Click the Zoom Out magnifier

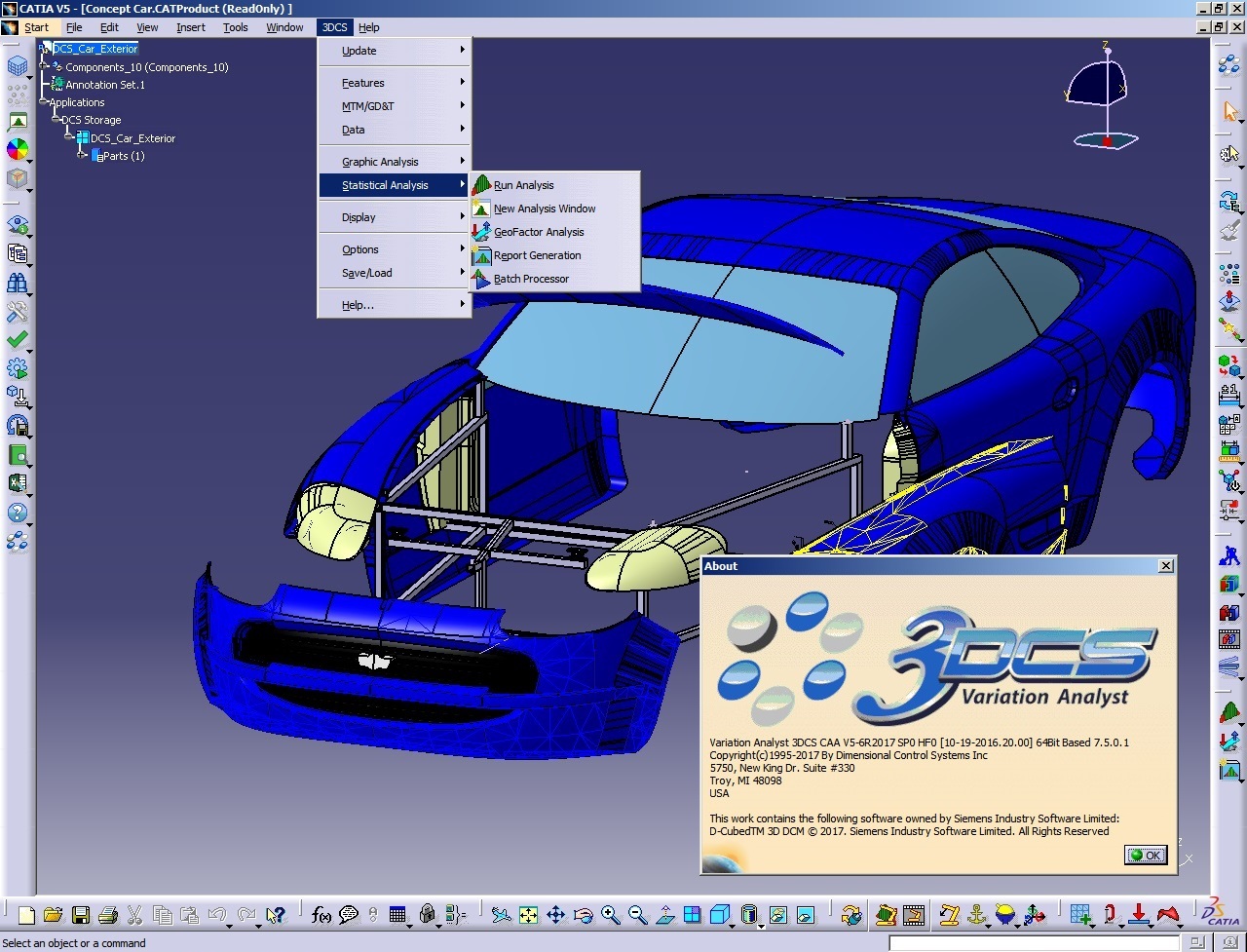[x=638, y=915]
